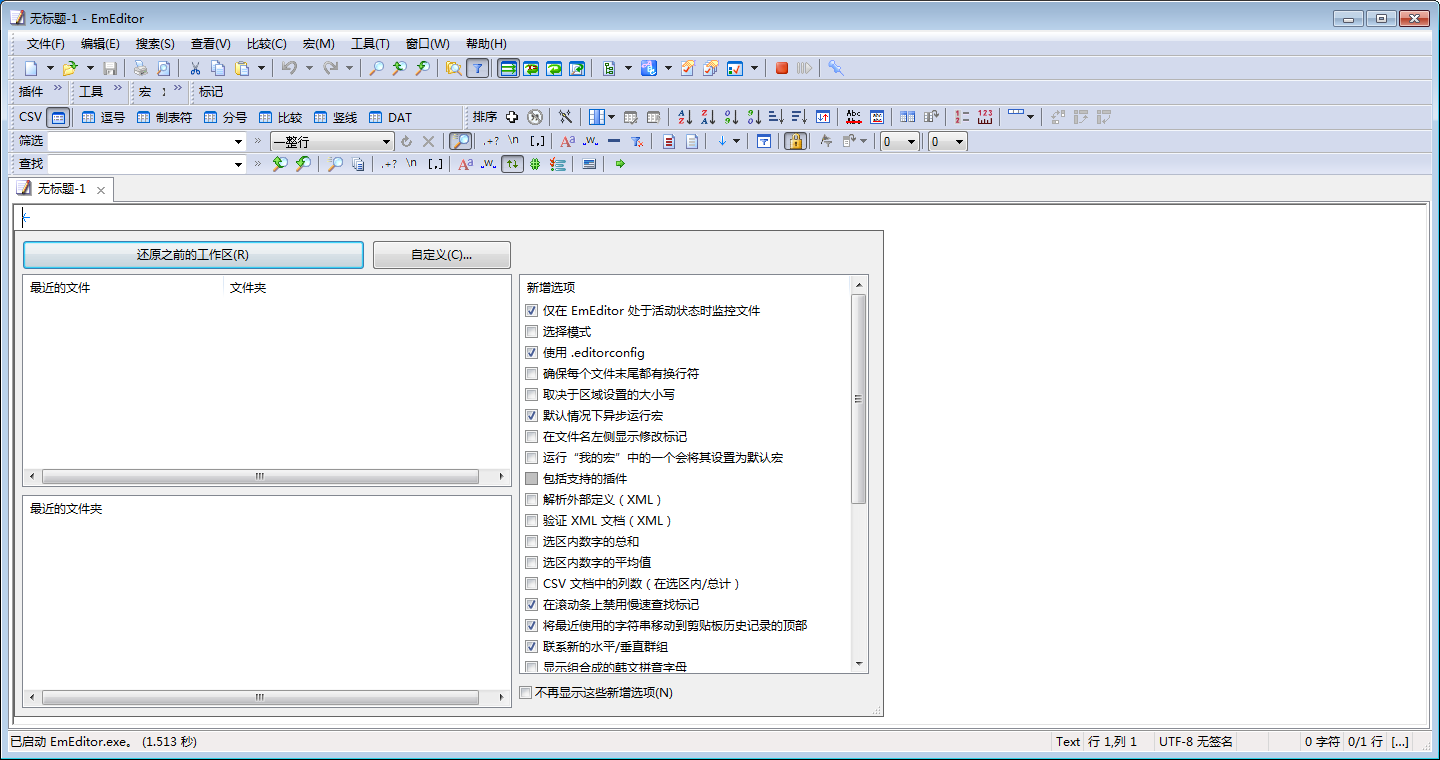Open the 一整行 column dropdown
The height and width of the screenshot is (760, 1440).
[x=386, y=142]
